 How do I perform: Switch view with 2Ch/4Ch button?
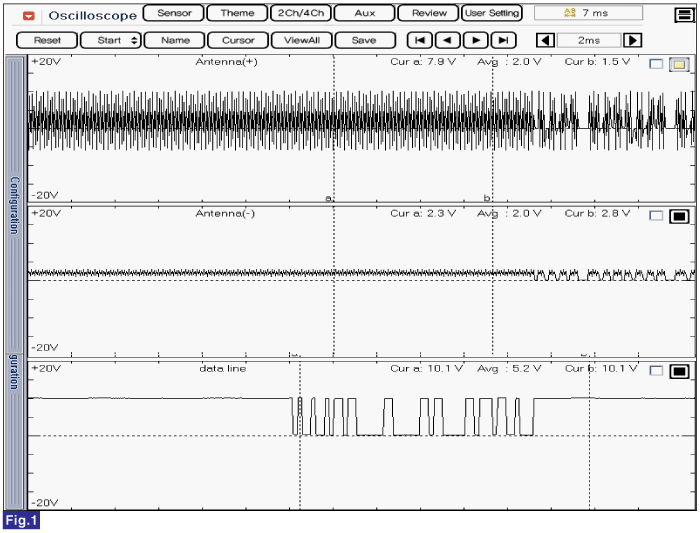(x=301, y=13)
